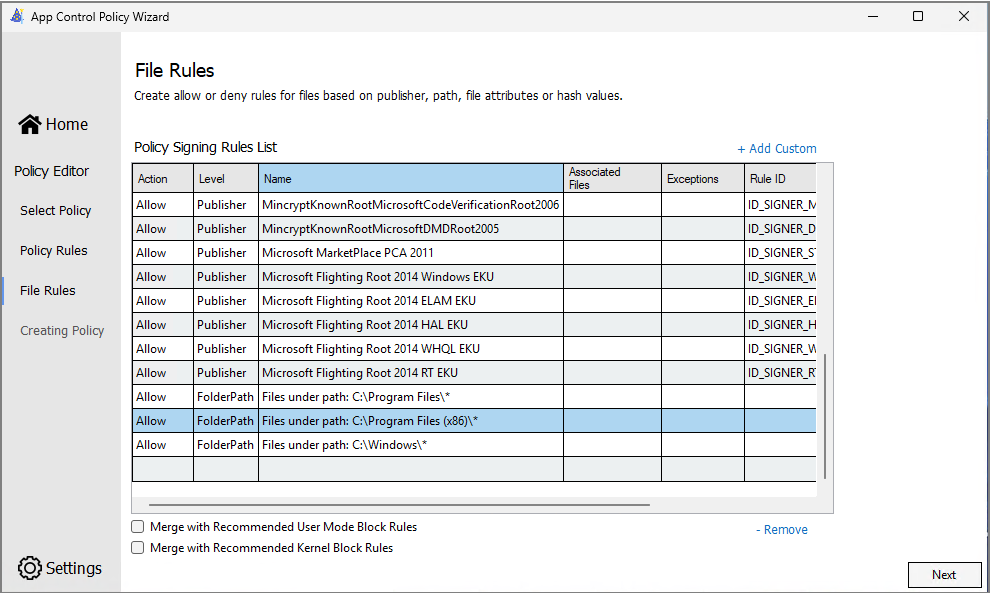The image size is (990, 593).
Task: Sort by the Exceptions column header
Action: coord(703,178)
